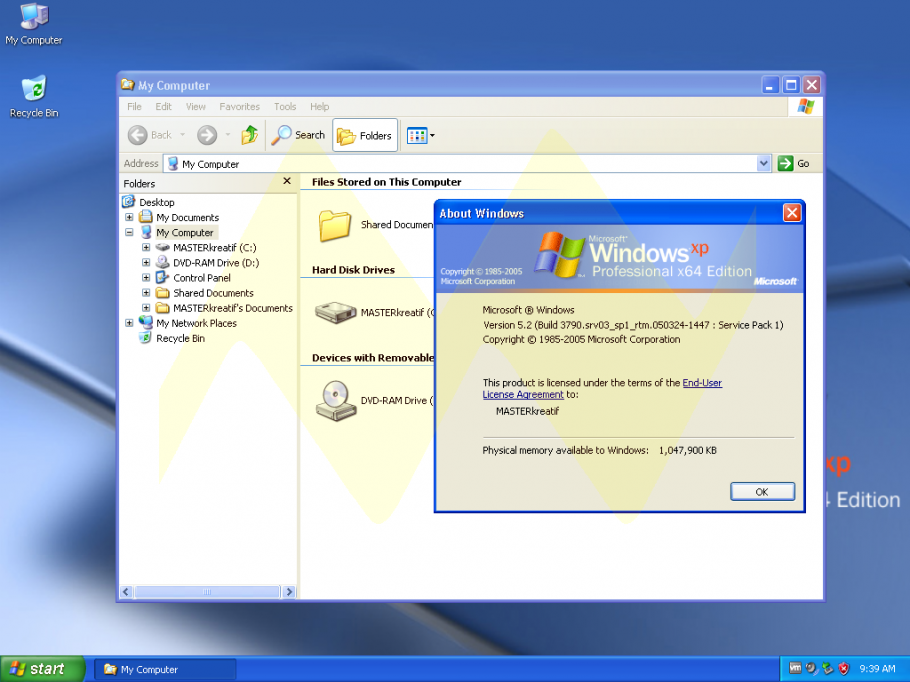Screen dimensions: 910x682
Task: Expand Shared Documents tree node
Action: (146, 293)
